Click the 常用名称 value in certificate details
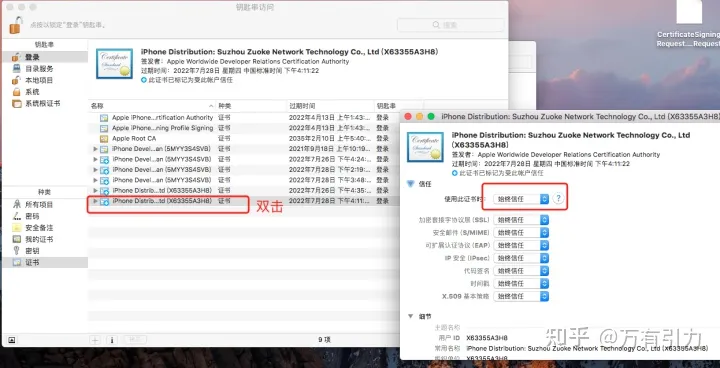This screenshot has width=720, height=368. pos(587,349)
